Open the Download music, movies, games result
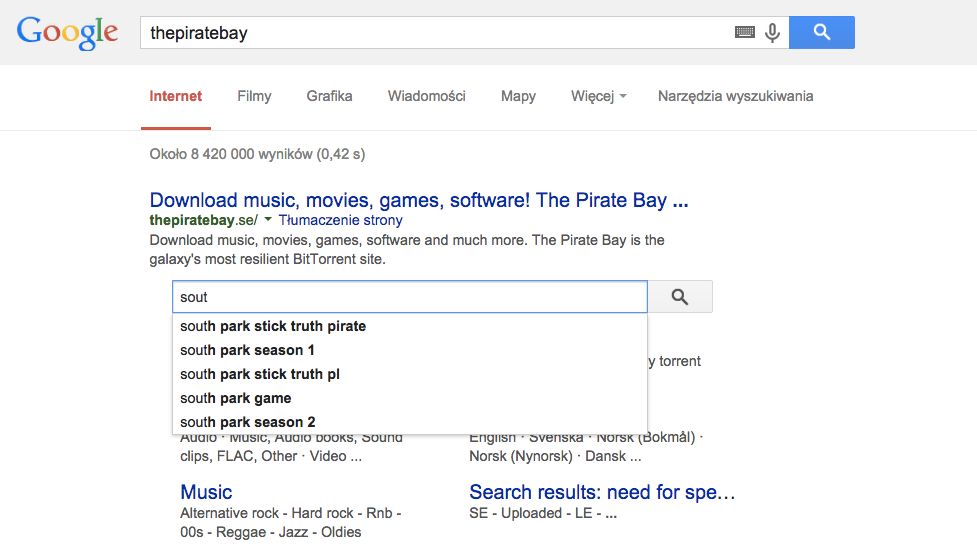977x547 pixels. tap(419, 200)
